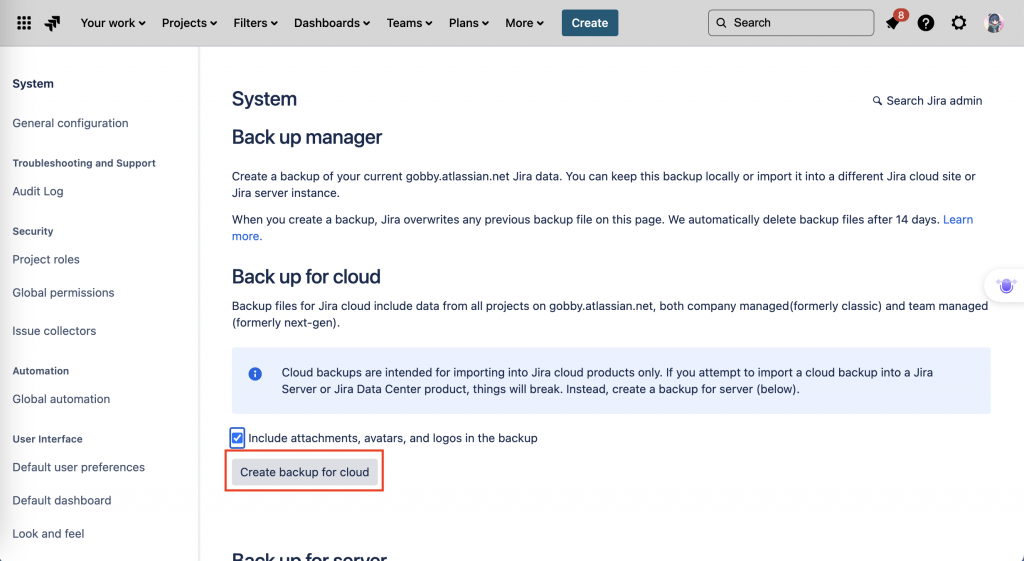Open Global permissions in sidebar

(63, 293)
